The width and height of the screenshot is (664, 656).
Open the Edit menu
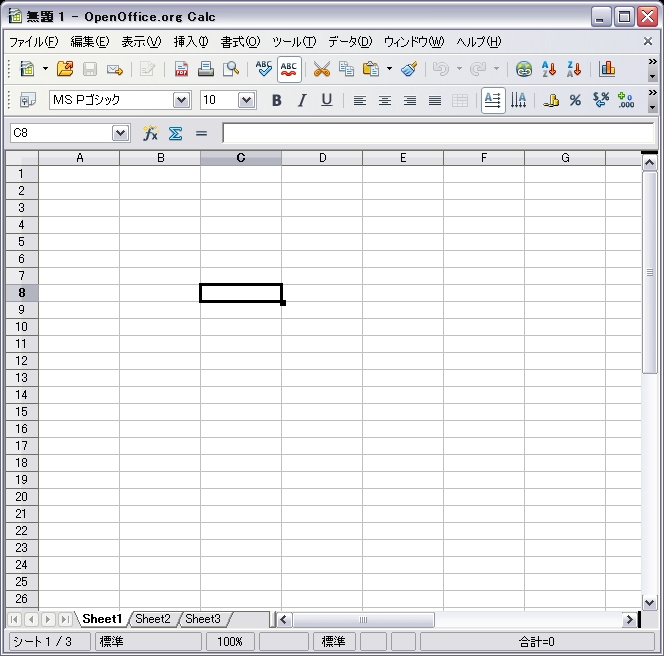tap(90, 42)
